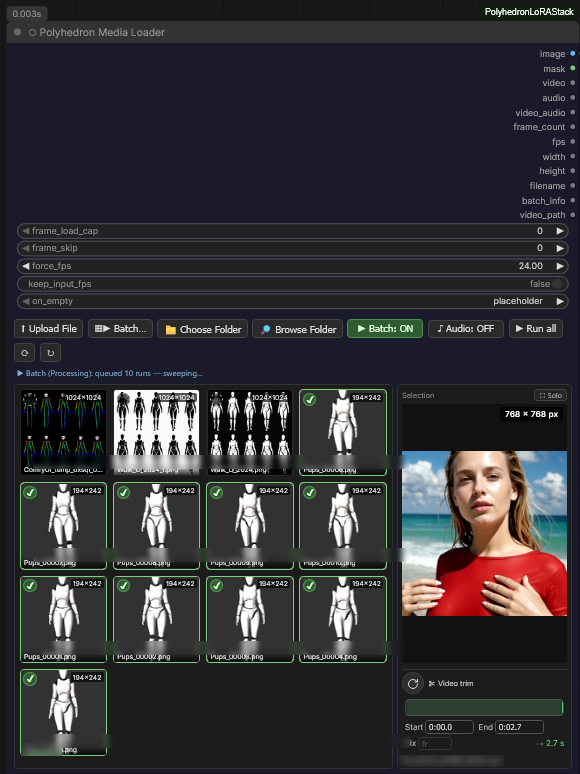The width and height of the screenshot is (580, 774).
Task: Toggle the keep_input_fps switch
Action: point(557,283)
